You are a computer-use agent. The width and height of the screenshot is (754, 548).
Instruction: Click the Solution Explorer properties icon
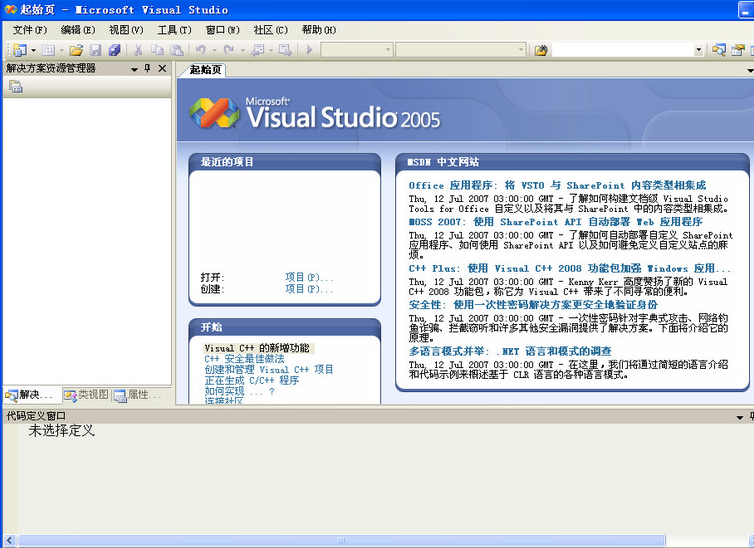pyautogui.click(x=16, y=87)
